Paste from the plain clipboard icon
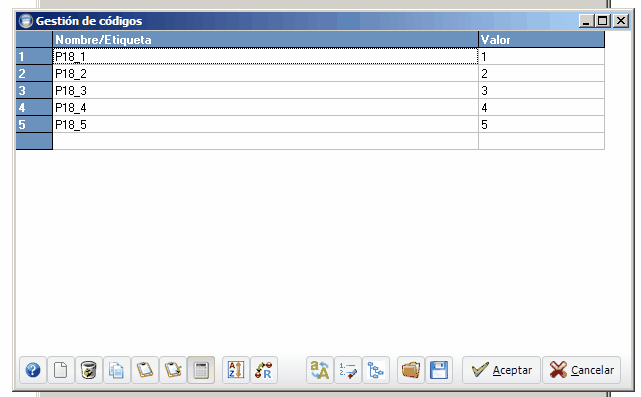 pos(145,370)
